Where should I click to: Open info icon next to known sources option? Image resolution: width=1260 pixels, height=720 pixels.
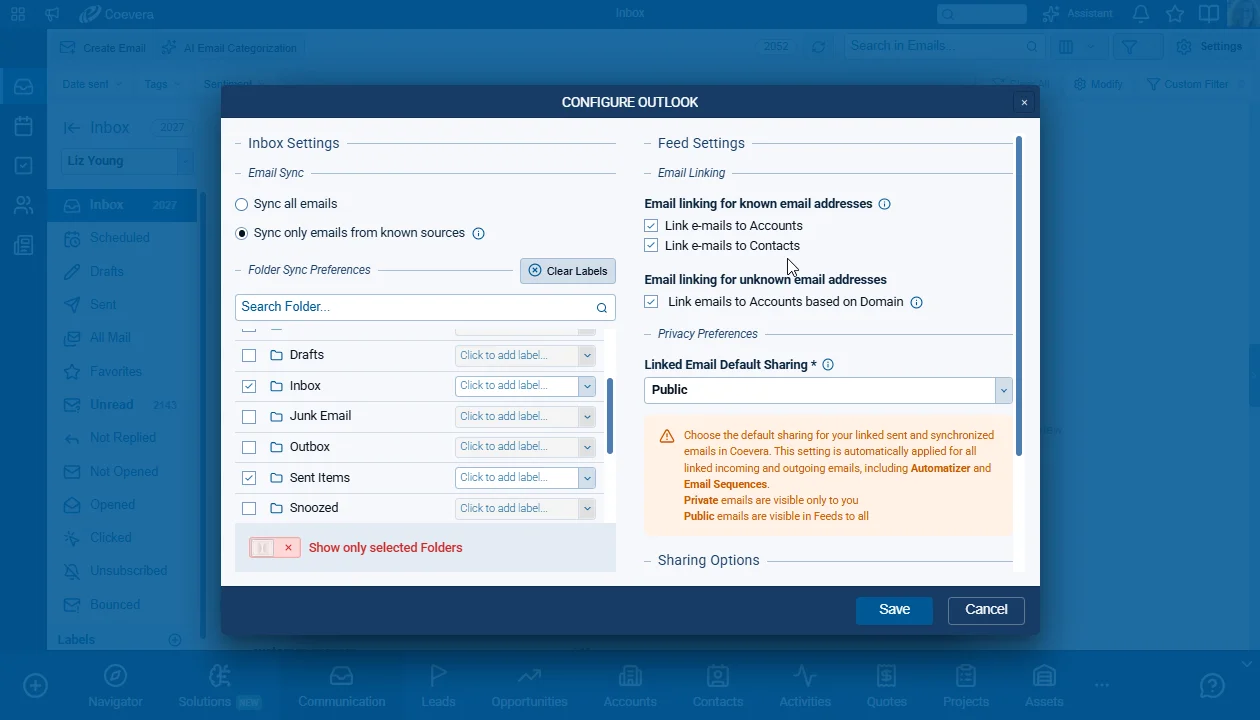(478, 234)
